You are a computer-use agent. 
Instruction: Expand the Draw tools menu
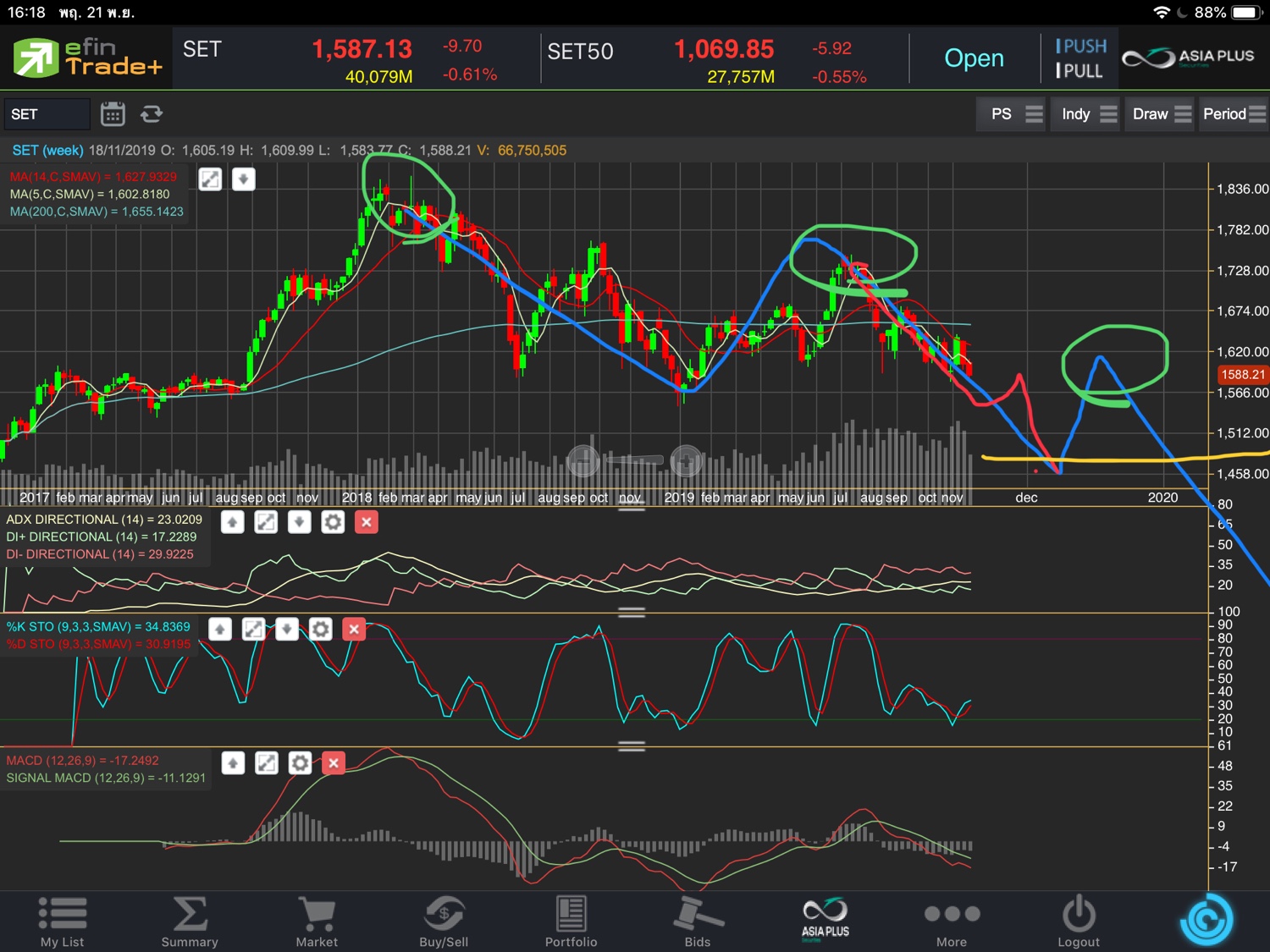click(1160, 114)
